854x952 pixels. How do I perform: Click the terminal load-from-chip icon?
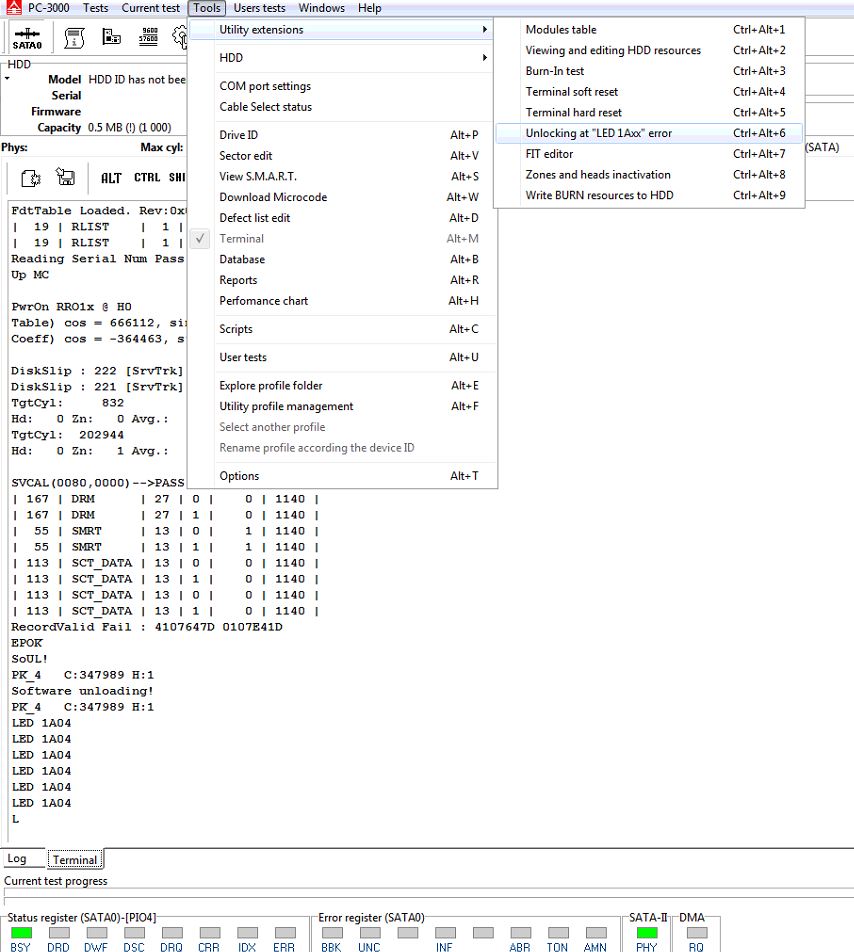[30, 178]
